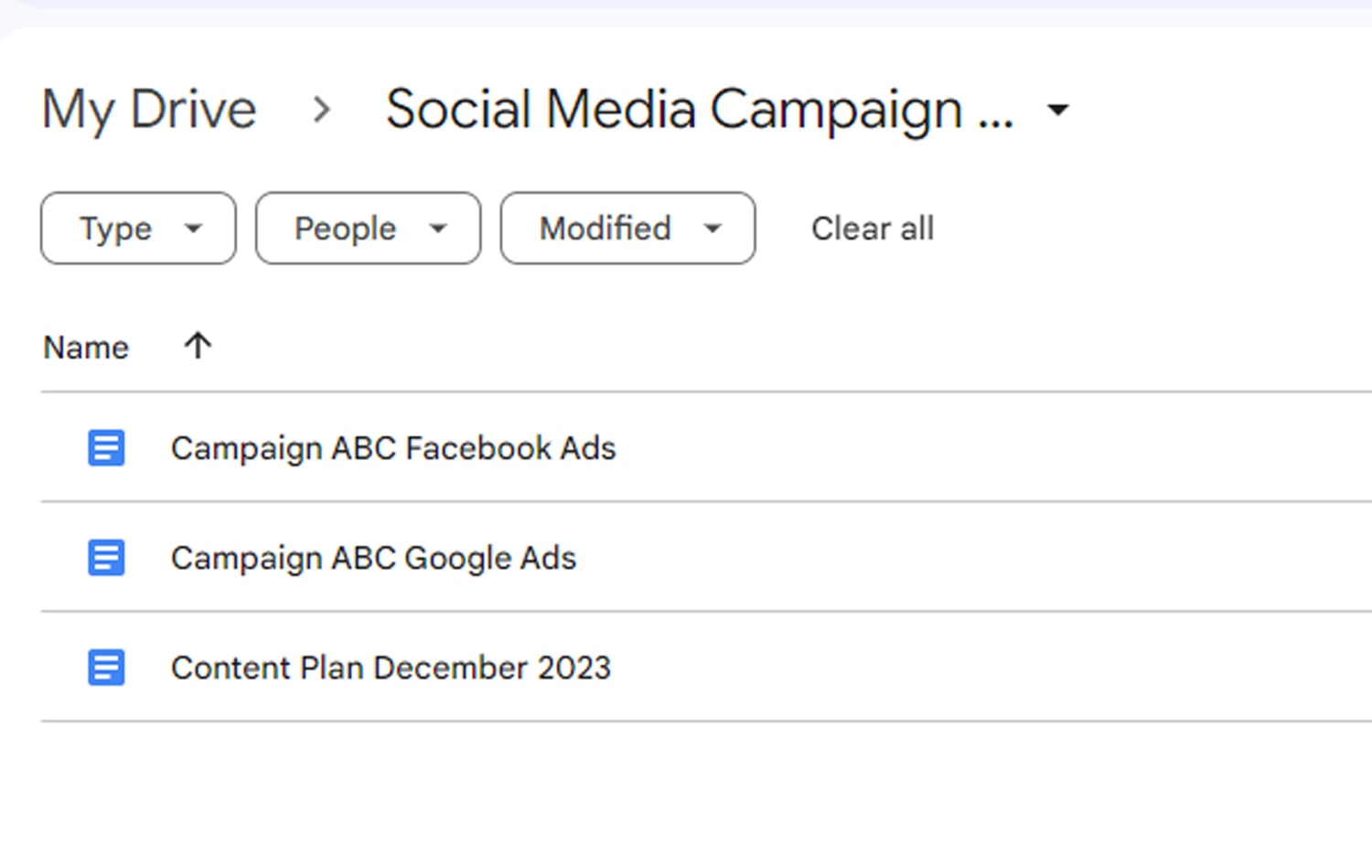Click the Google Docs icon for Campaign ABC Facebook Ads
This screenshot has height=868, width=1372.
(106, 448)
